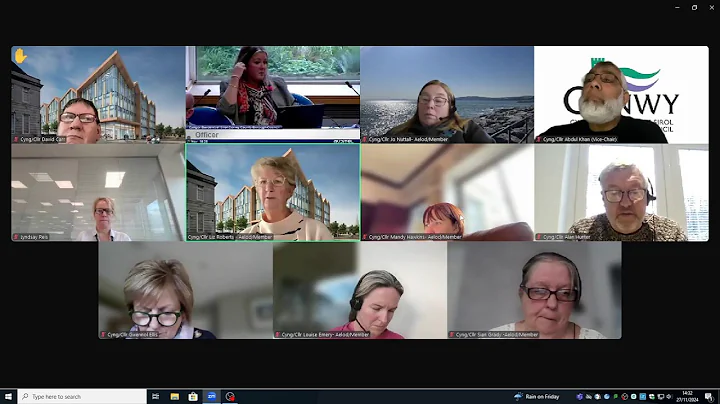This screenshot has height=404, width=720.
Task: Open the Windows Start menu
Action: point(8,396)
